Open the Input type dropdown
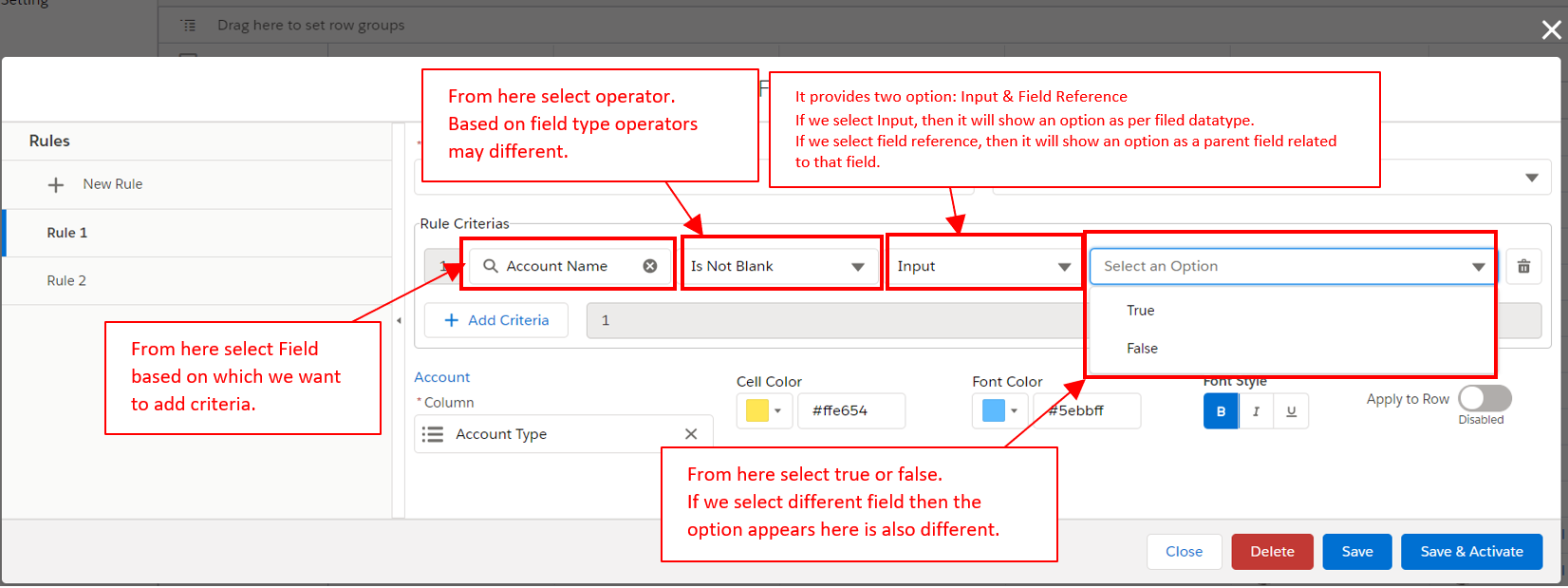The image size is (1568, 588). [983, 266]
